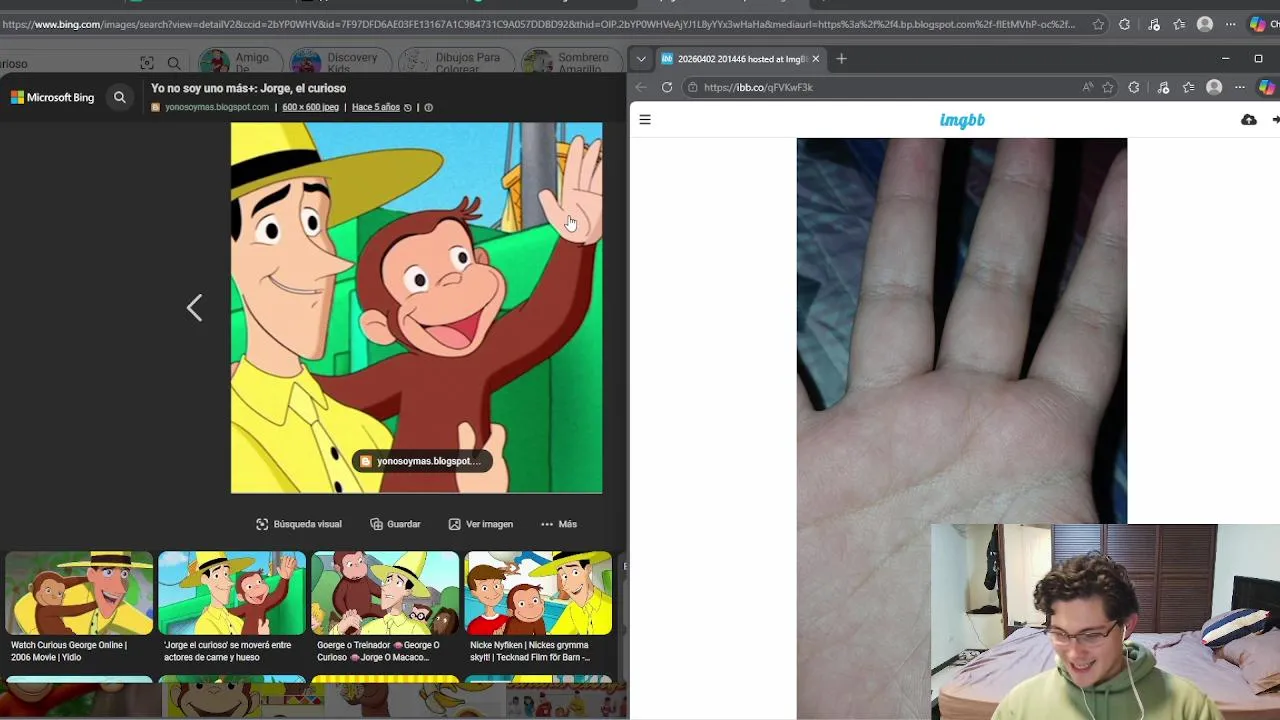Open Favorites list in ImgBB window toolbar
Viewport: 1280px width, 720px height.
[x=1188, y=87]
